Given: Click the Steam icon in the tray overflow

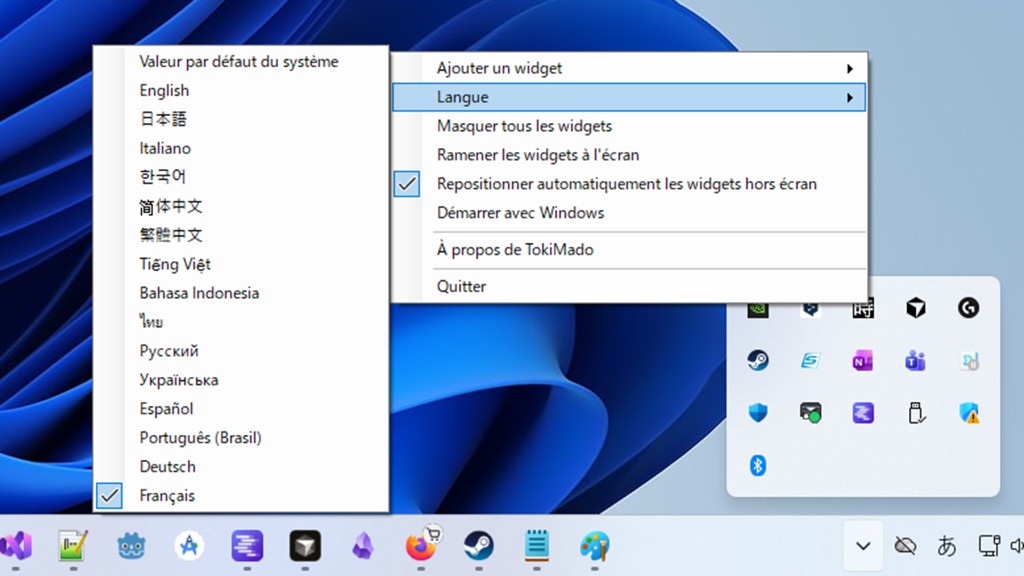Looking at the screenshot, I should click(x=758, y=360).
